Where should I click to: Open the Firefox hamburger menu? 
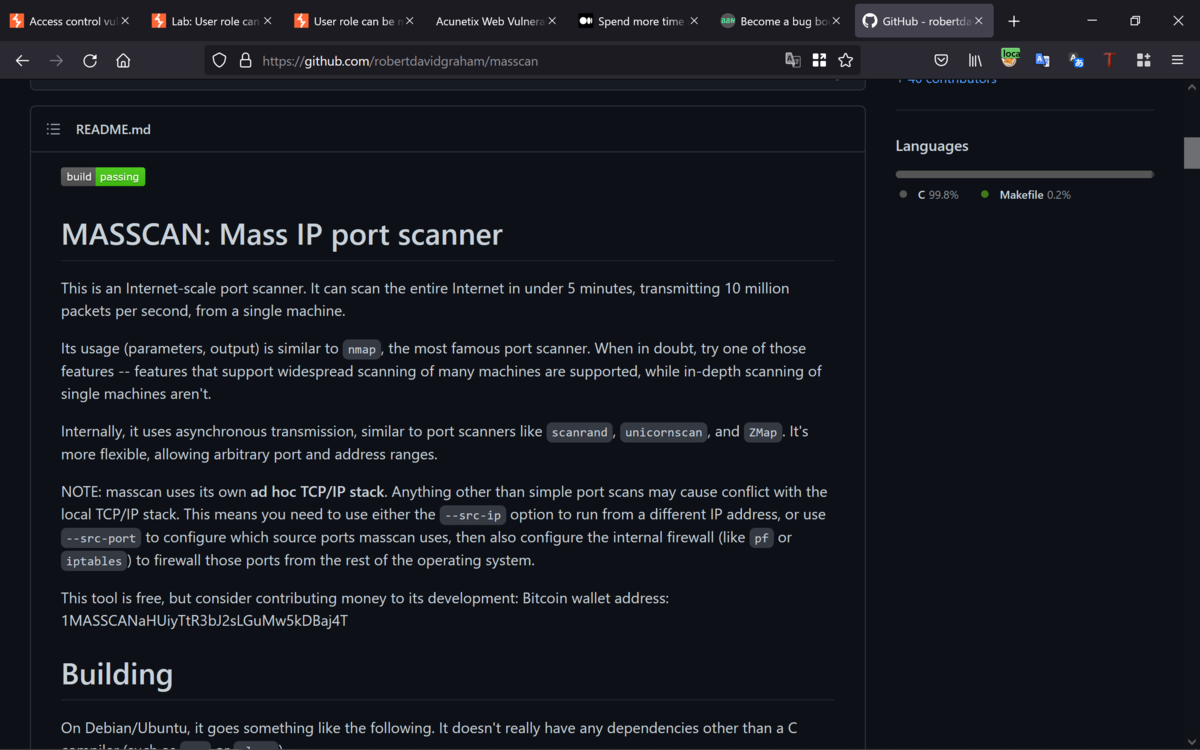click(x=1177, y=60)
